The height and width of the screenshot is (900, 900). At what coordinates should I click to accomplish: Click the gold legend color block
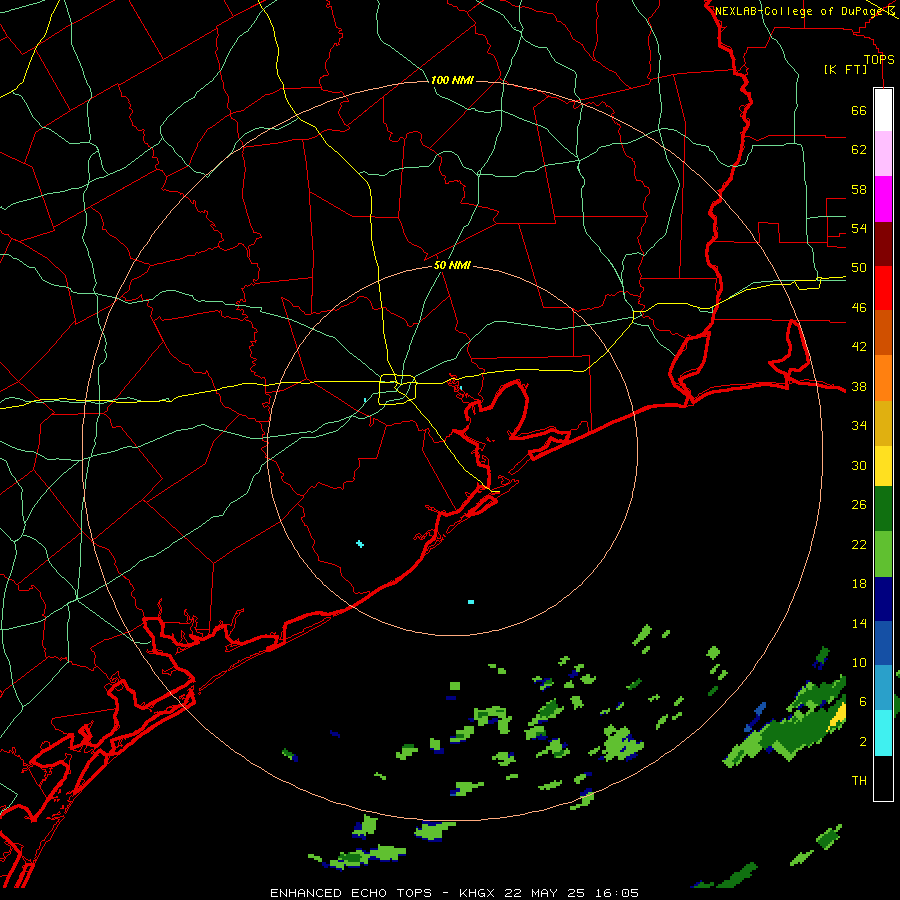[883, 424]
